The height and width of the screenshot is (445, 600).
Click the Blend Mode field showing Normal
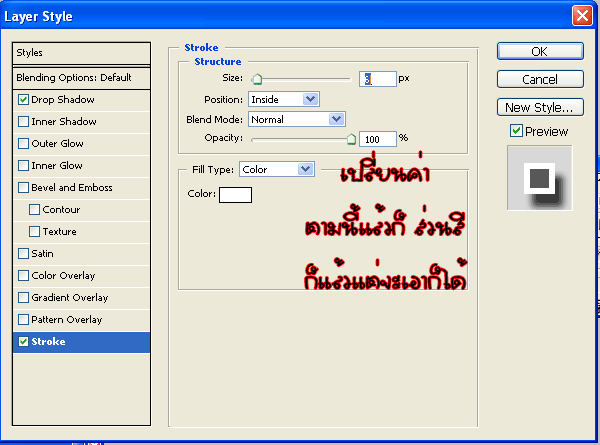[297, 119]
